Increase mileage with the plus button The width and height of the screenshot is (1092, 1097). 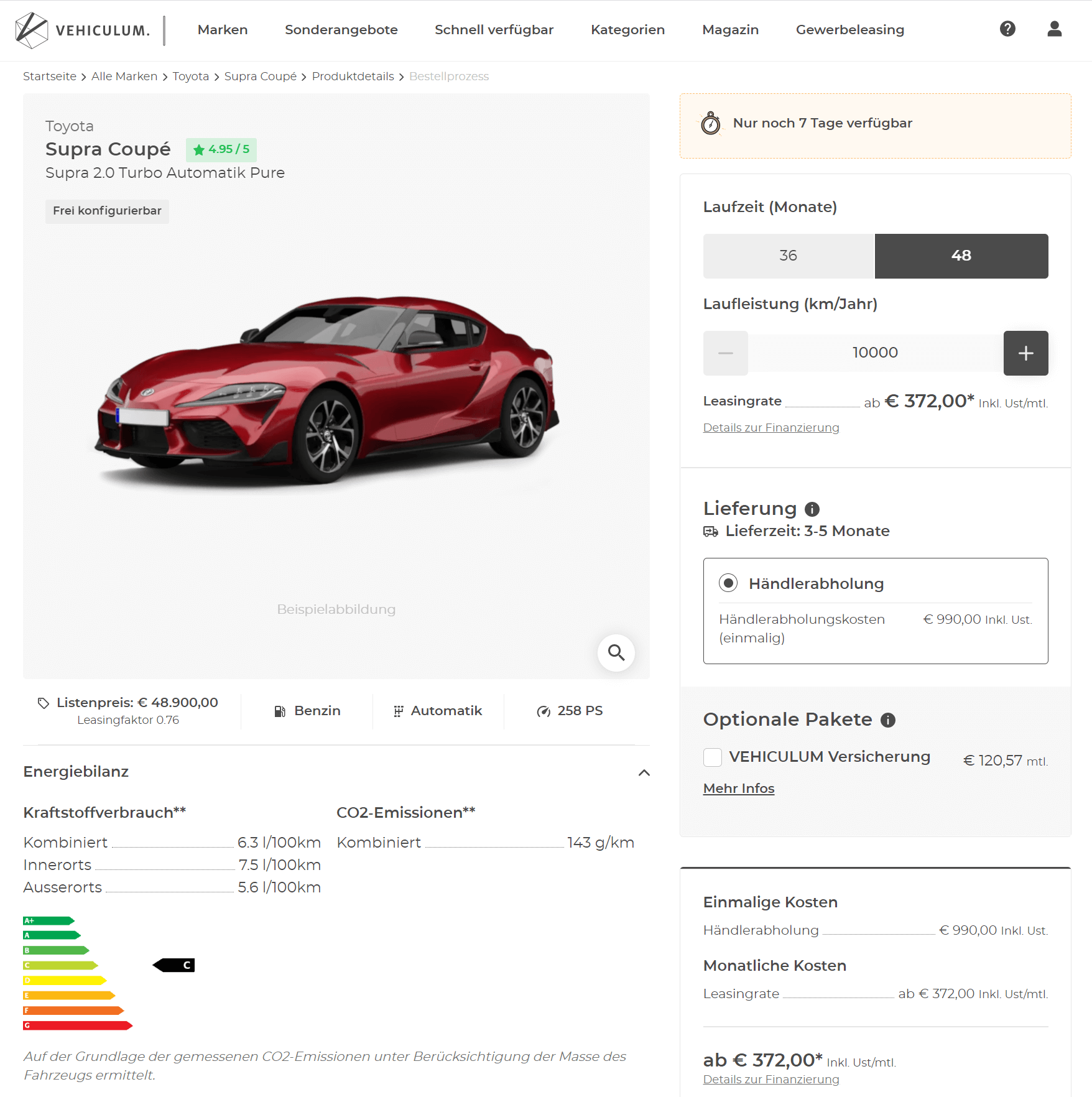1025,353
